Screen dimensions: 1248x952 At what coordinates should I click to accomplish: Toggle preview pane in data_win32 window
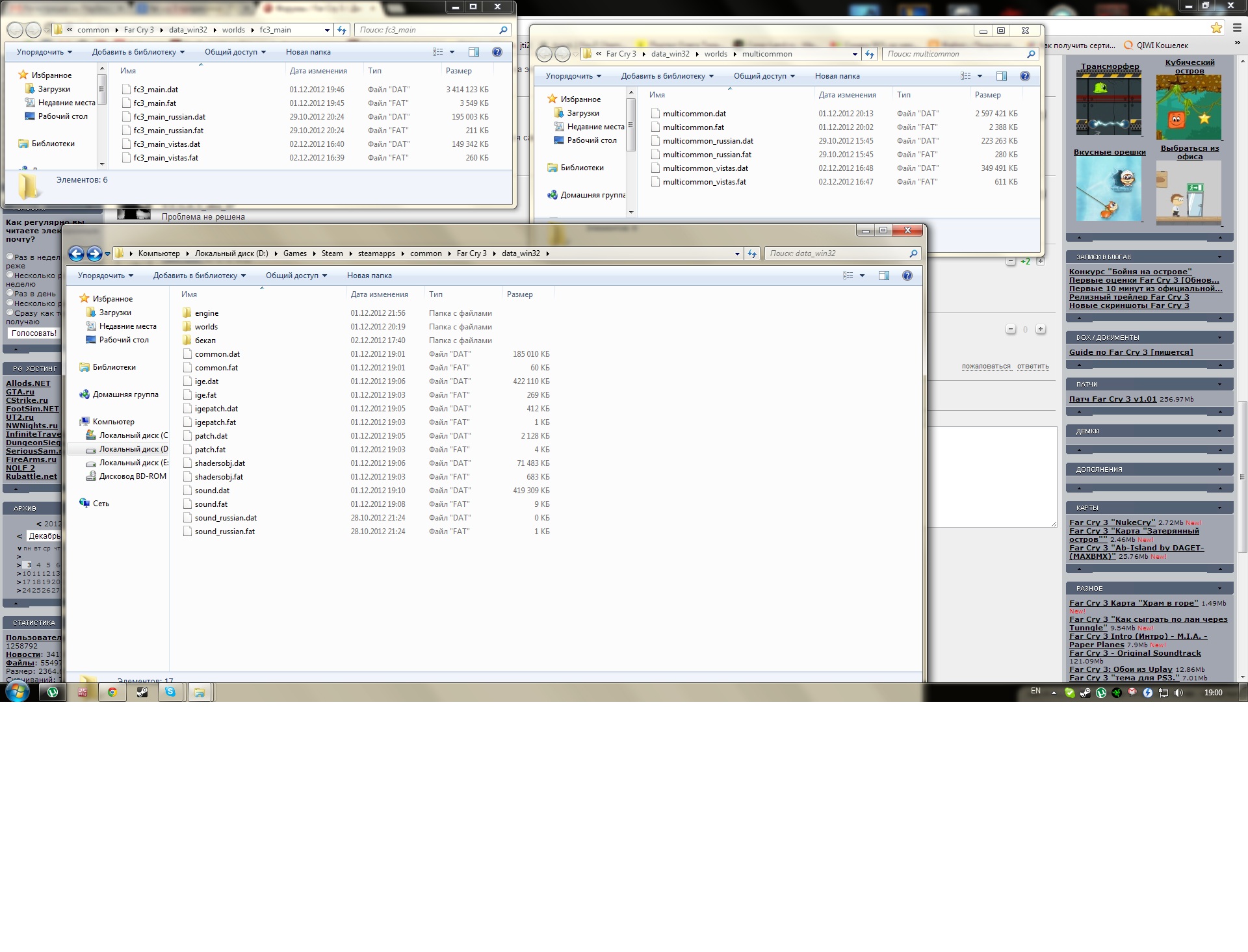pyautogui.click(x=883, y=276)
